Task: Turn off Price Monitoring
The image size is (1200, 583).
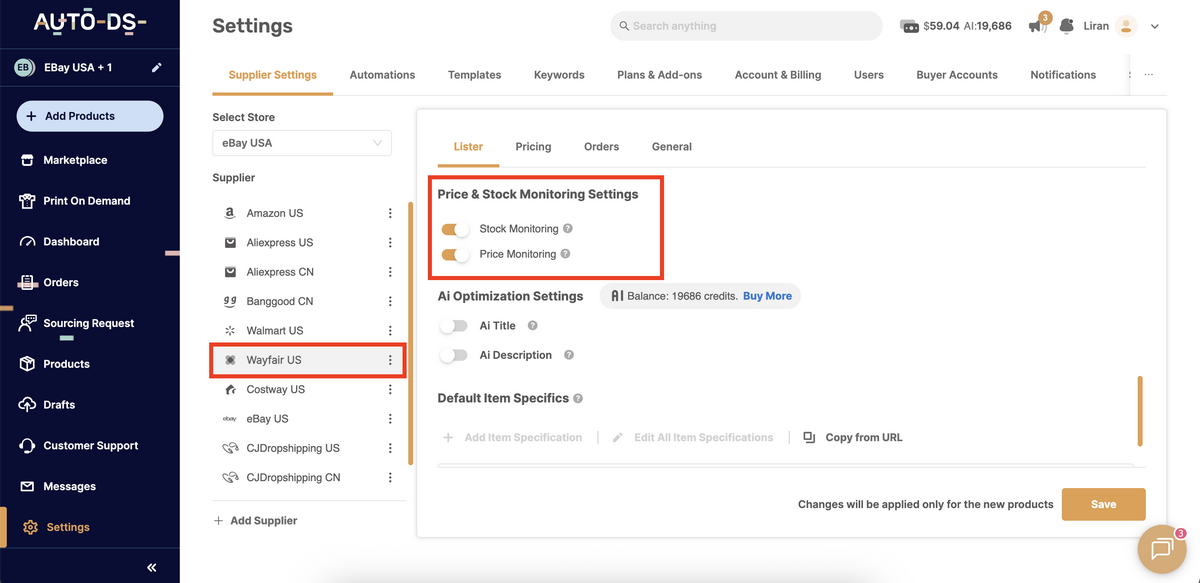Action: (x=454, y=254)
